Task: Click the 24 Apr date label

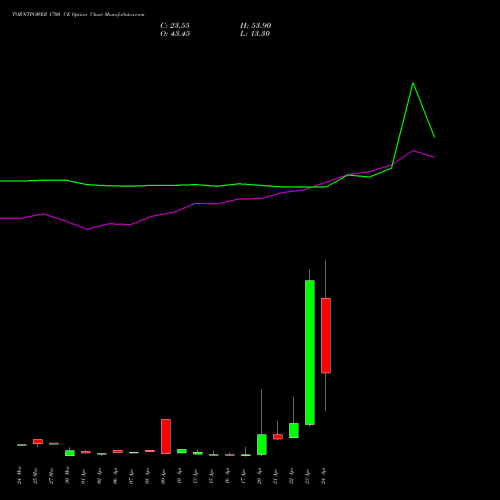Action: [323, 476]
